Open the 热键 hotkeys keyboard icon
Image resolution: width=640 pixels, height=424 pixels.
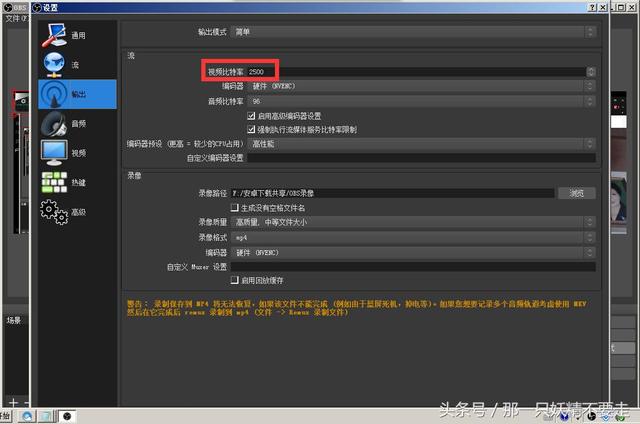click(54, 182)
